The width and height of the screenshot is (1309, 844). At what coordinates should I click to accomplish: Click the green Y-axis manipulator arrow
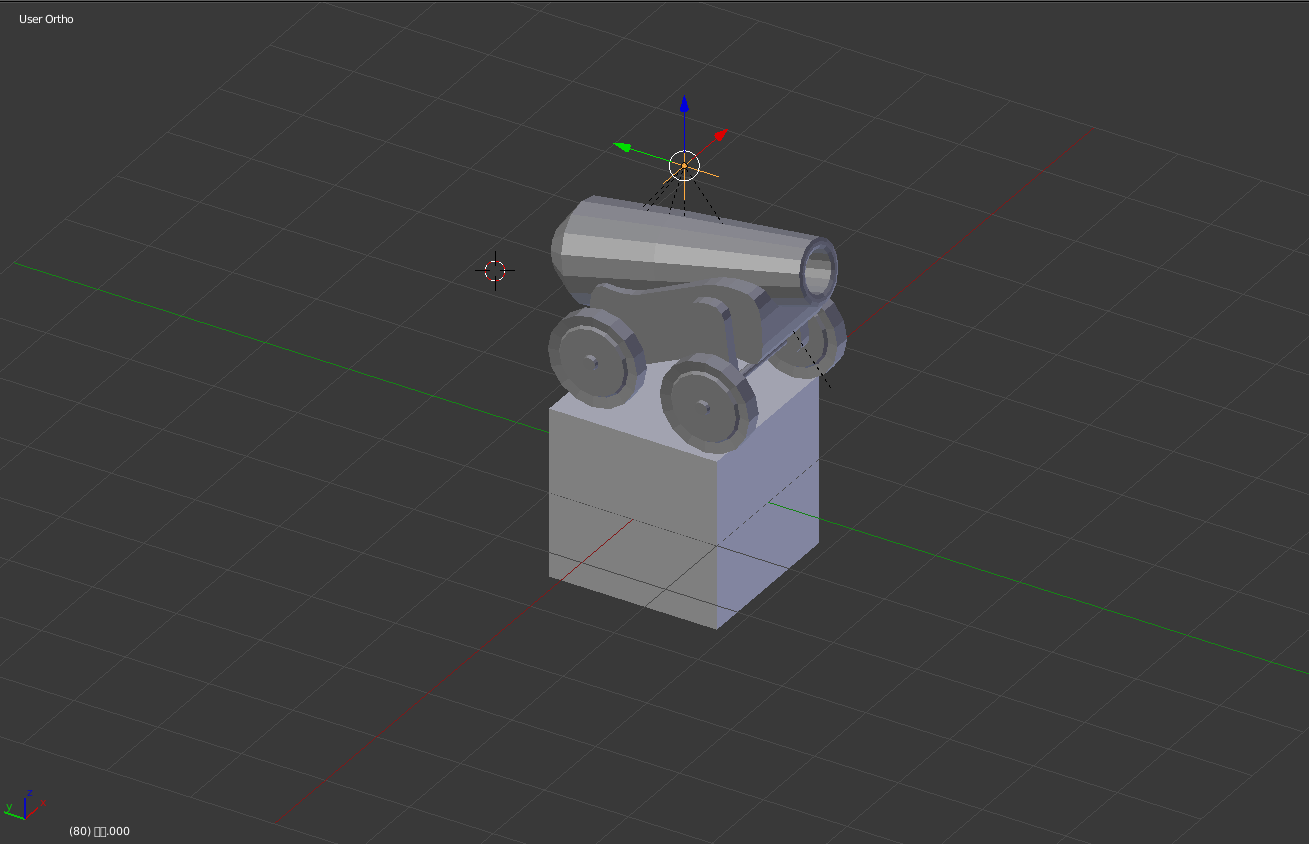[x=623, y=148]
